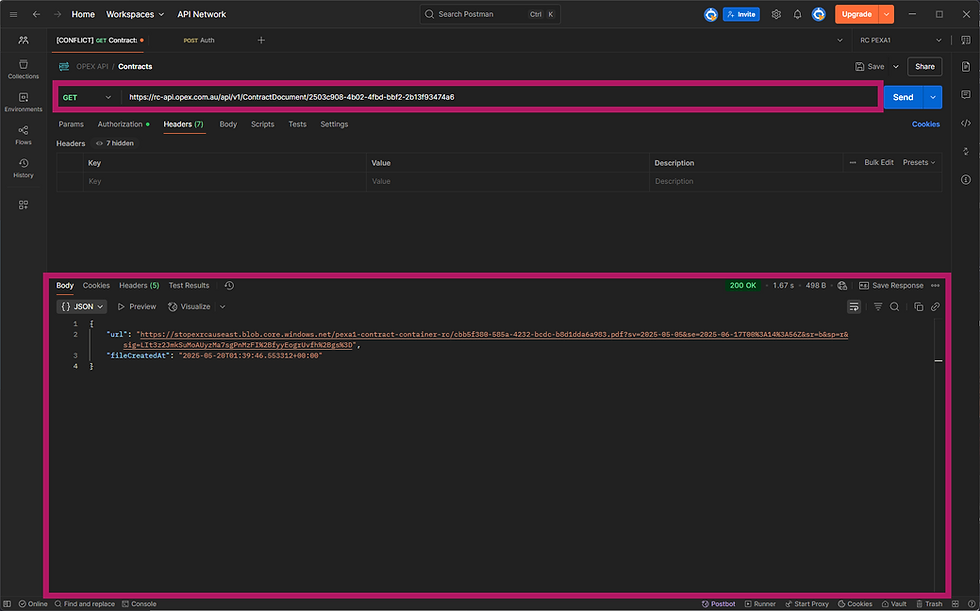This screenshot has width=980, height=611.
Task: Open the JSON format dropdown
Action: tap(82, 307)
